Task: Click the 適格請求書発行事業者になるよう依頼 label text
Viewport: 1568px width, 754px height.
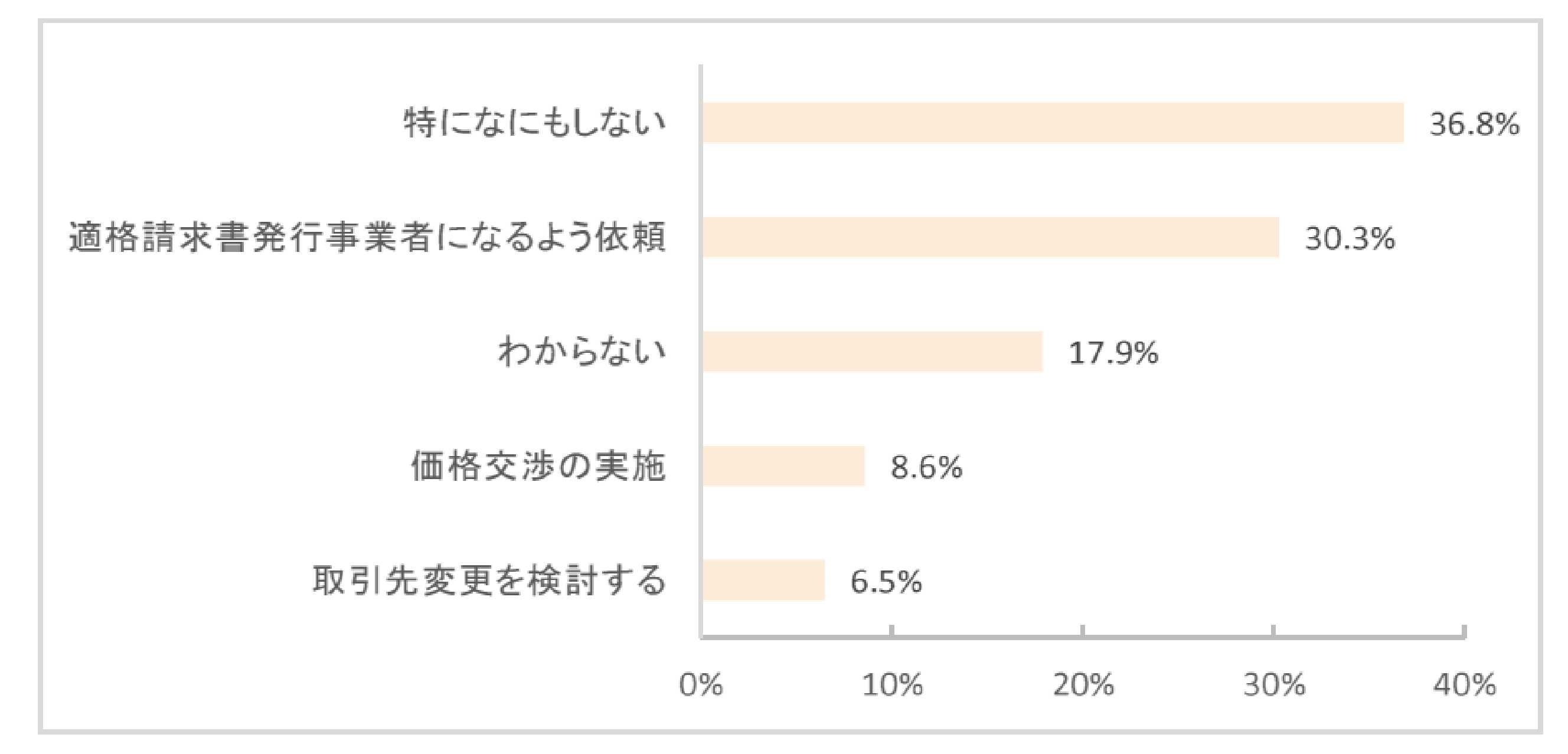Action: [x=367, y=237]
